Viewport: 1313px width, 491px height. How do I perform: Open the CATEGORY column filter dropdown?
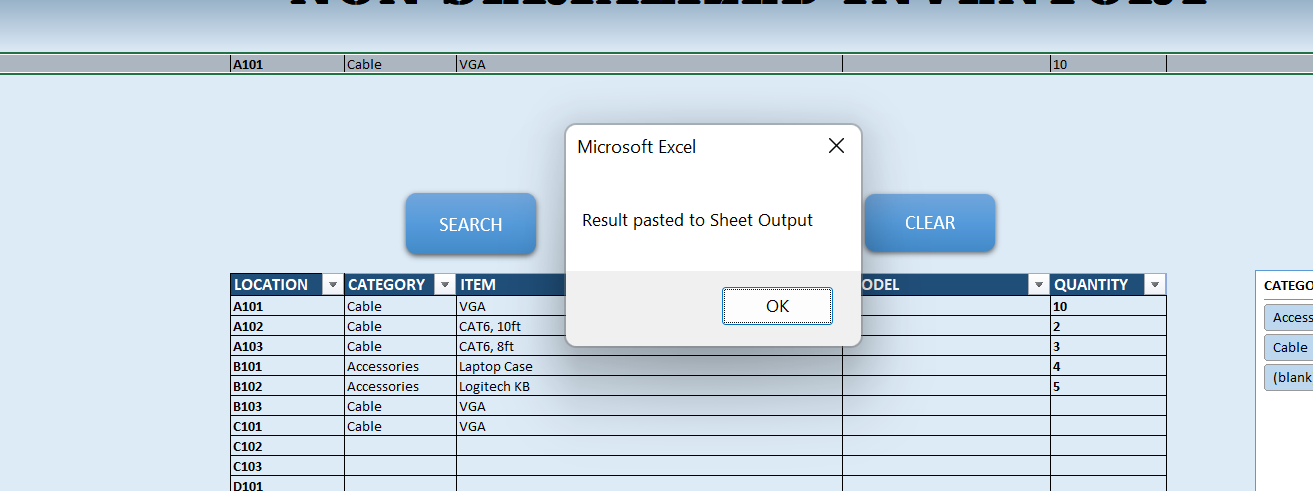coord(445,285)
